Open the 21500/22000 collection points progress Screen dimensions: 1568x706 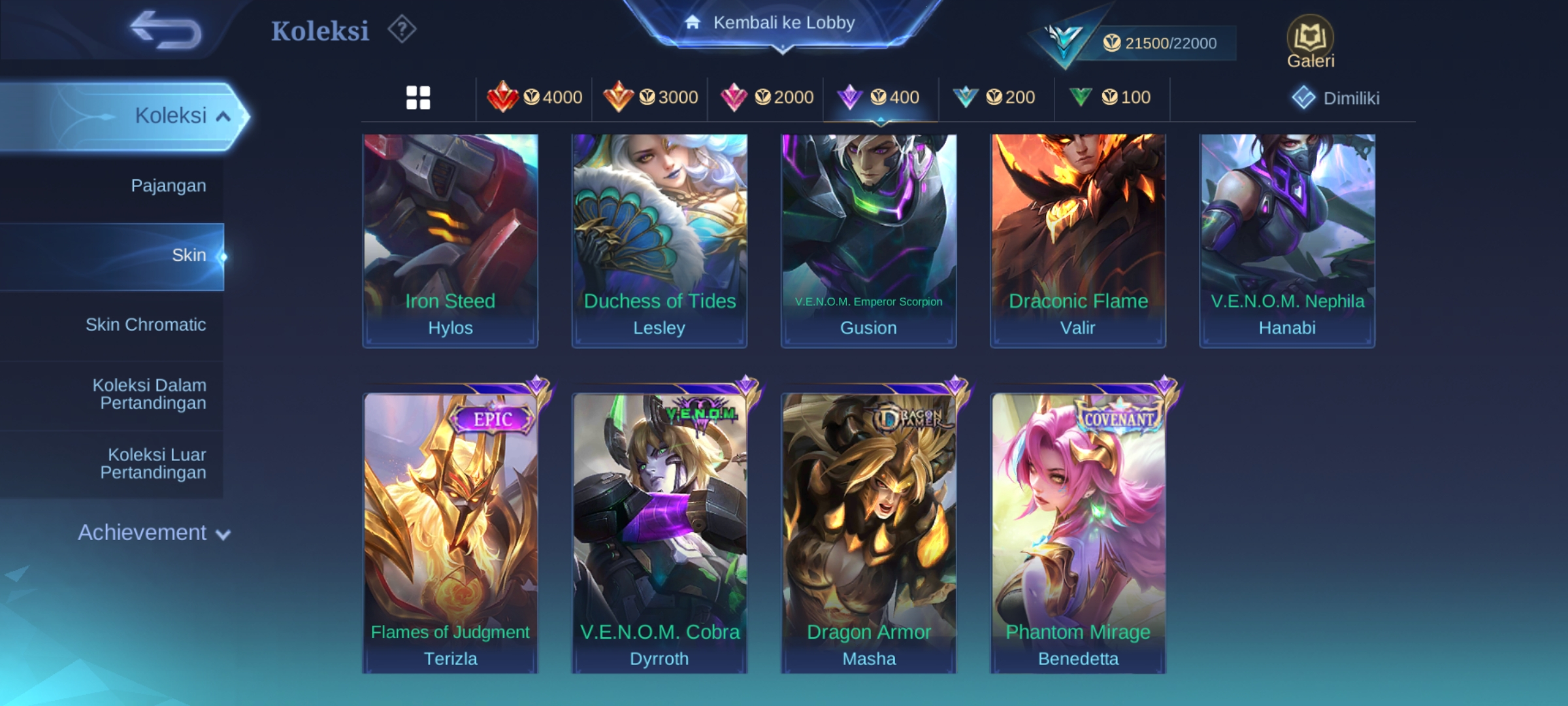click(x=1158, y=43)
